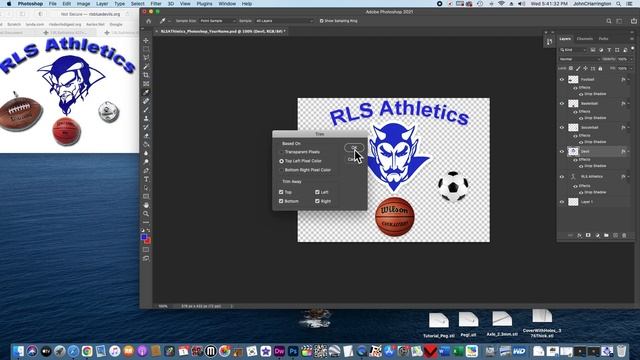Click the Delete layer trash icon
This screenshot has width=640, height=360.
click(x=624, y=236)
